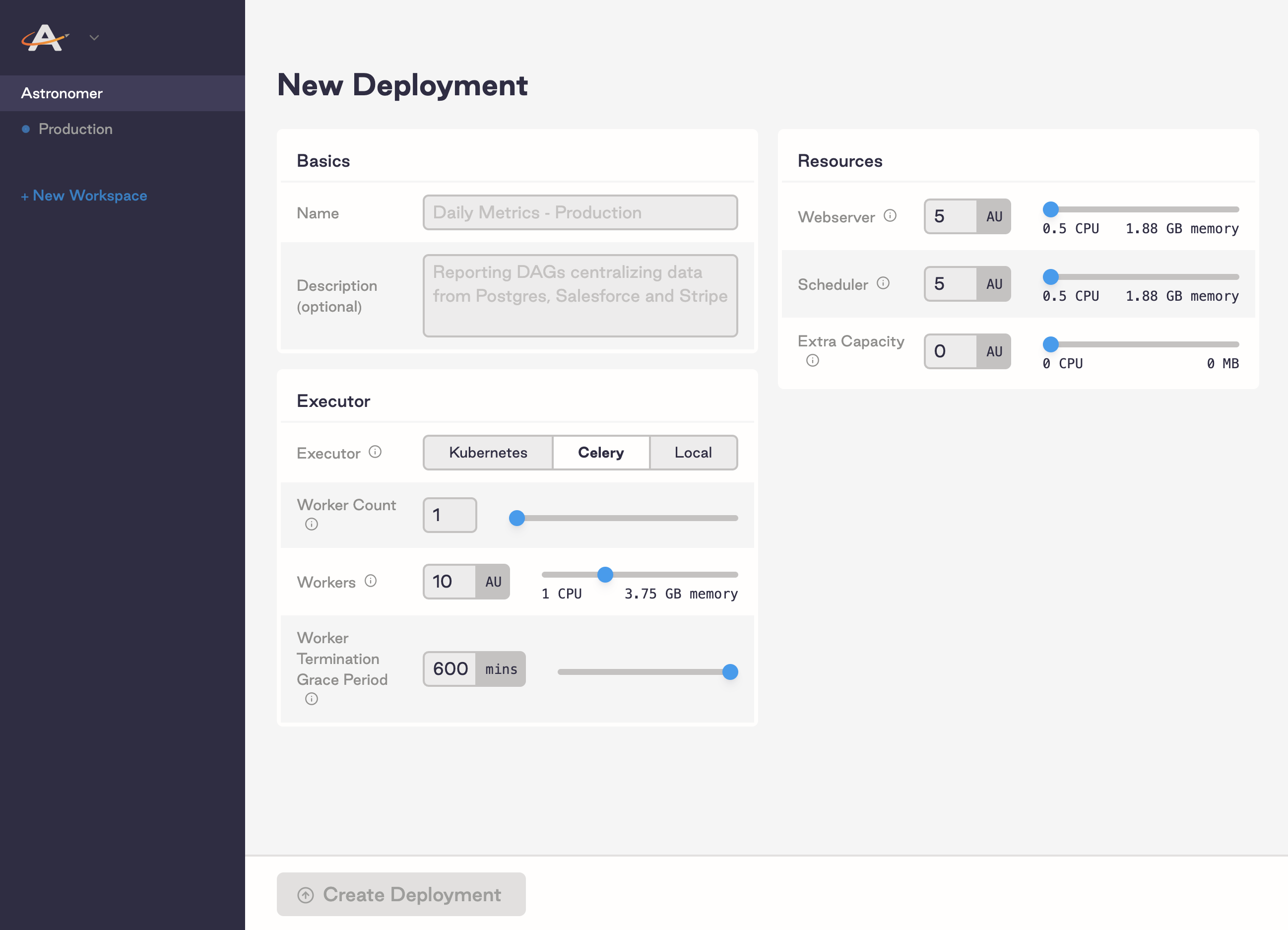Select the Local executor option
Screen dimensions: 1288x930
[692, 453]
